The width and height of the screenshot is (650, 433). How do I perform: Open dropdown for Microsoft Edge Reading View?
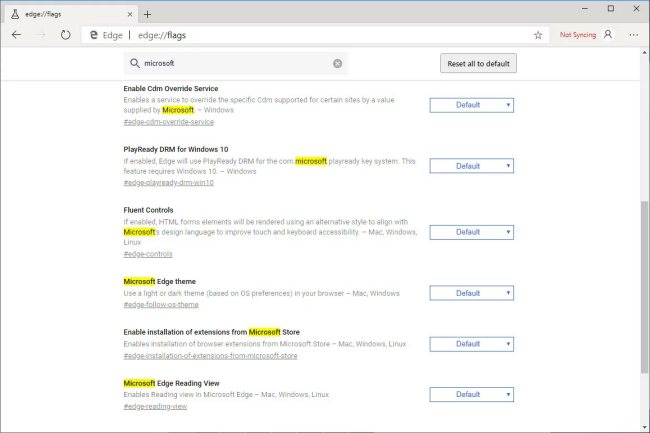click(472, 394)
